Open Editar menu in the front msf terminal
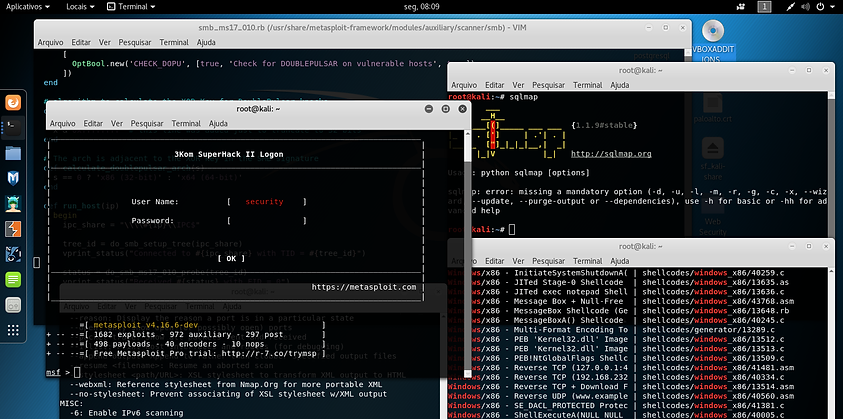This screenshot has height=419, width=843. pyautogui.click(x=93, y=123)
